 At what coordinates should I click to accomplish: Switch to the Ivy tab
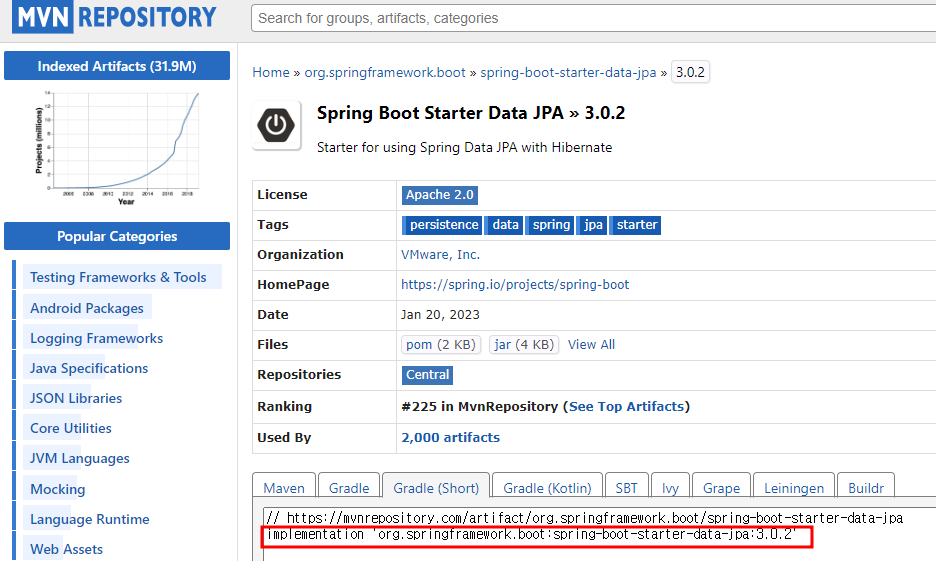670,488
